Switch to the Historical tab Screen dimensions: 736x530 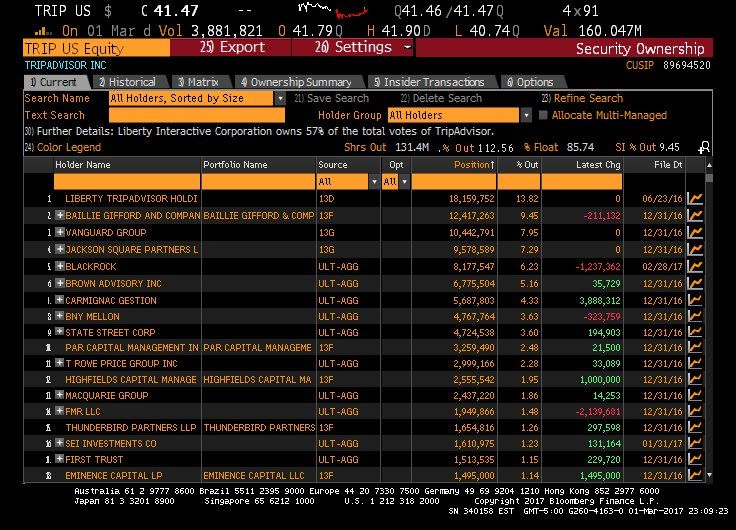click(x=130, y=82)
